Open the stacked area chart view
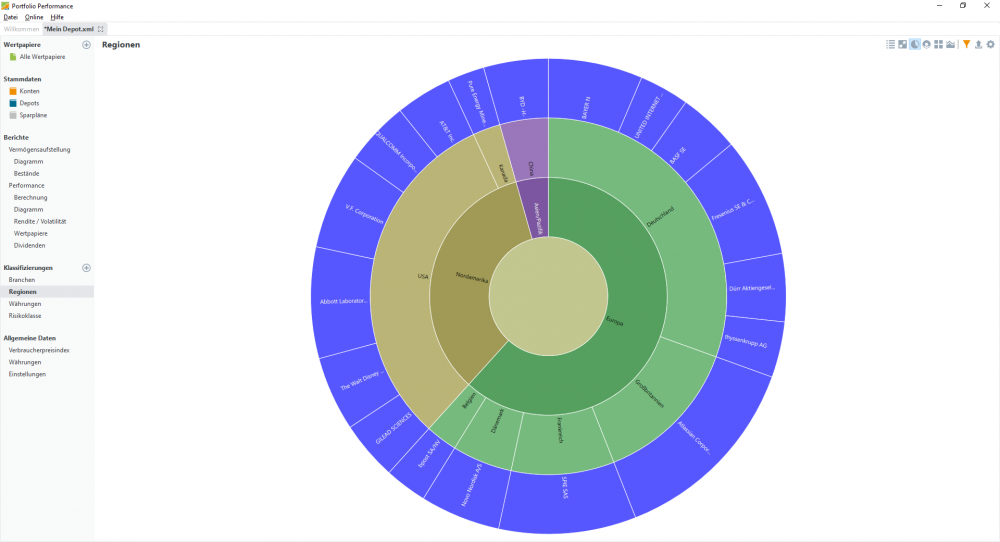Image resolution: width=1000 pixels, height=542 pixels. [x=950, y=45]
